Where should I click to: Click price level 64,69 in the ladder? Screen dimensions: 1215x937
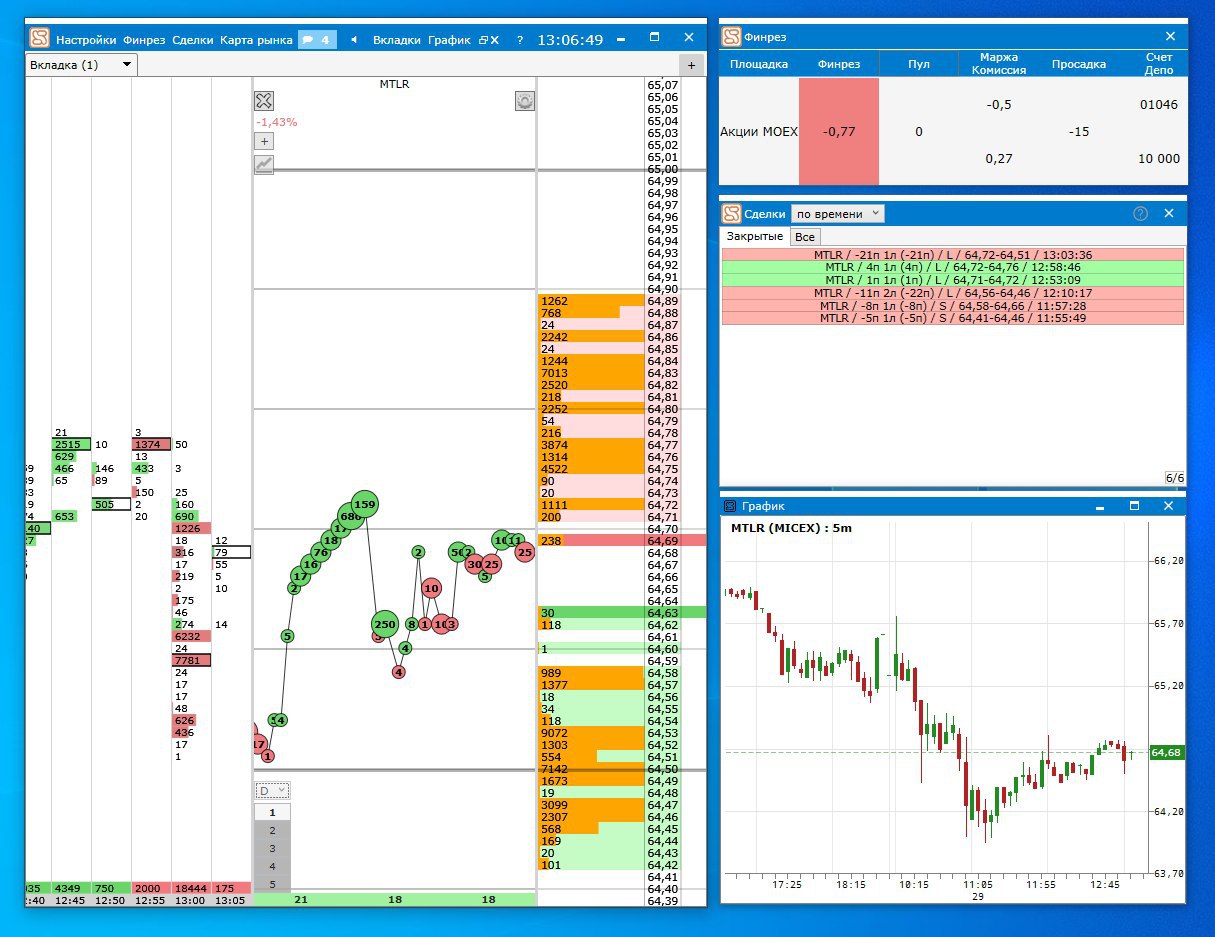tap(662, 541)
